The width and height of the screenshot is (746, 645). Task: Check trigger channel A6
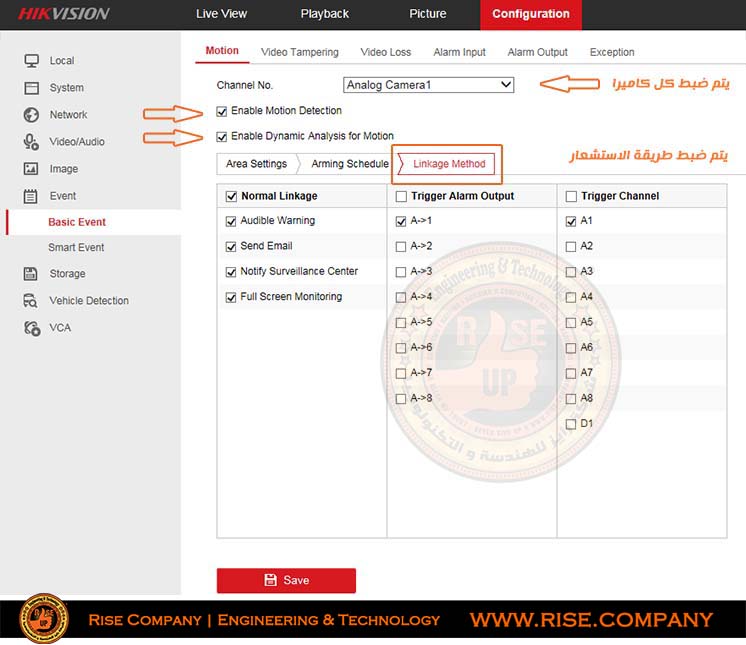pos(571,348)
